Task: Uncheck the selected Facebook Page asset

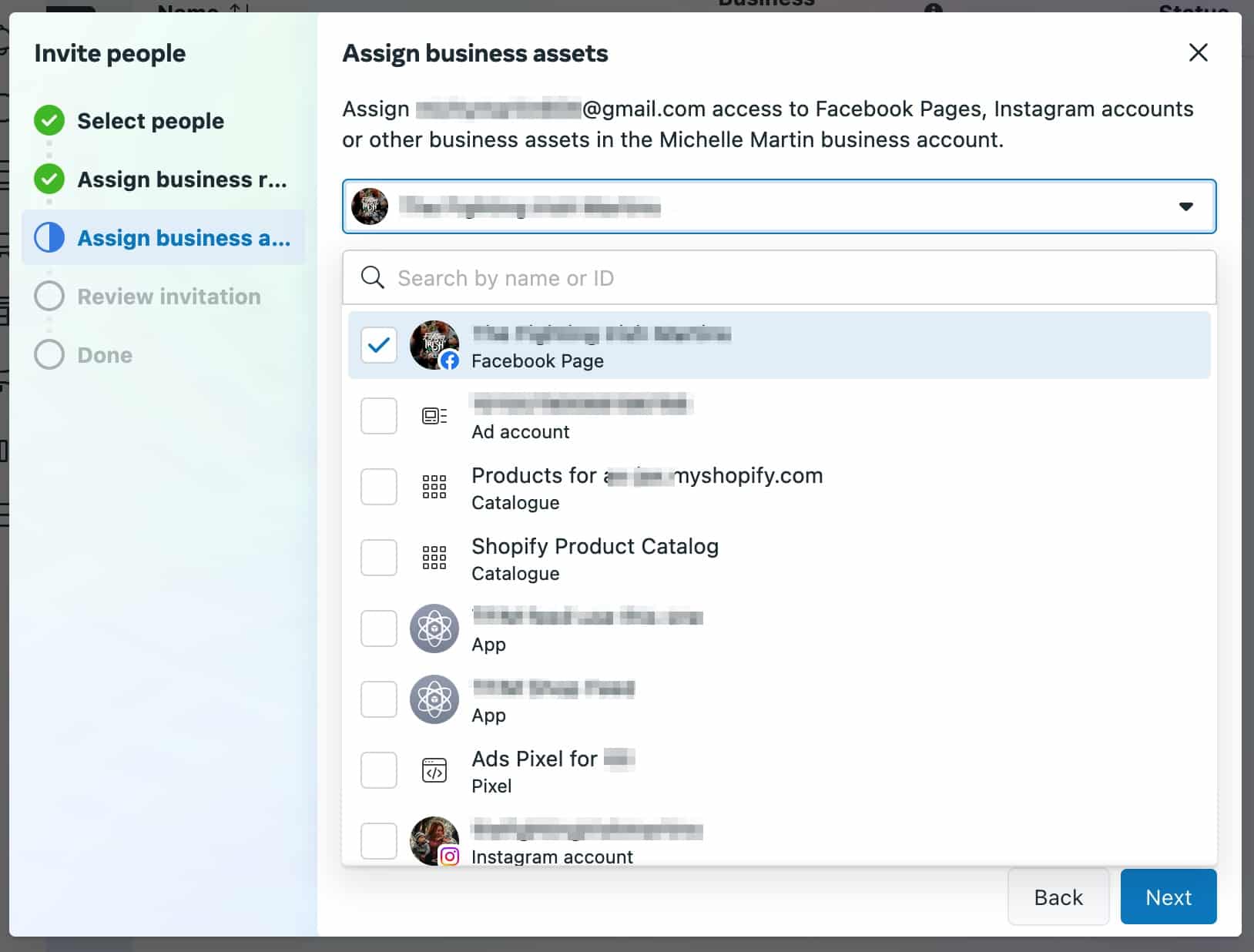Action: pyautogui.click(x=378, y=345)
